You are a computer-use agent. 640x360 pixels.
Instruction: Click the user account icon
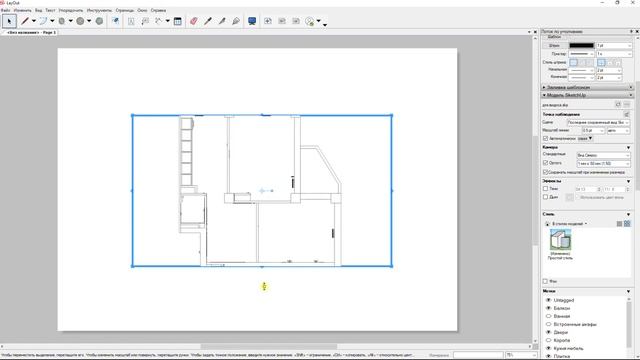[x=310, y=21]
